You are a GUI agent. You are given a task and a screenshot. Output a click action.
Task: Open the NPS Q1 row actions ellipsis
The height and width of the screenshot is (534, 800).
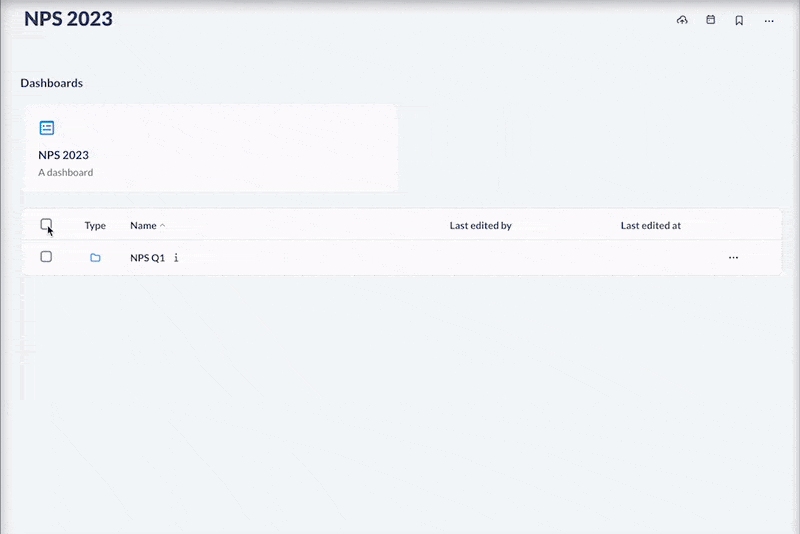733,258
